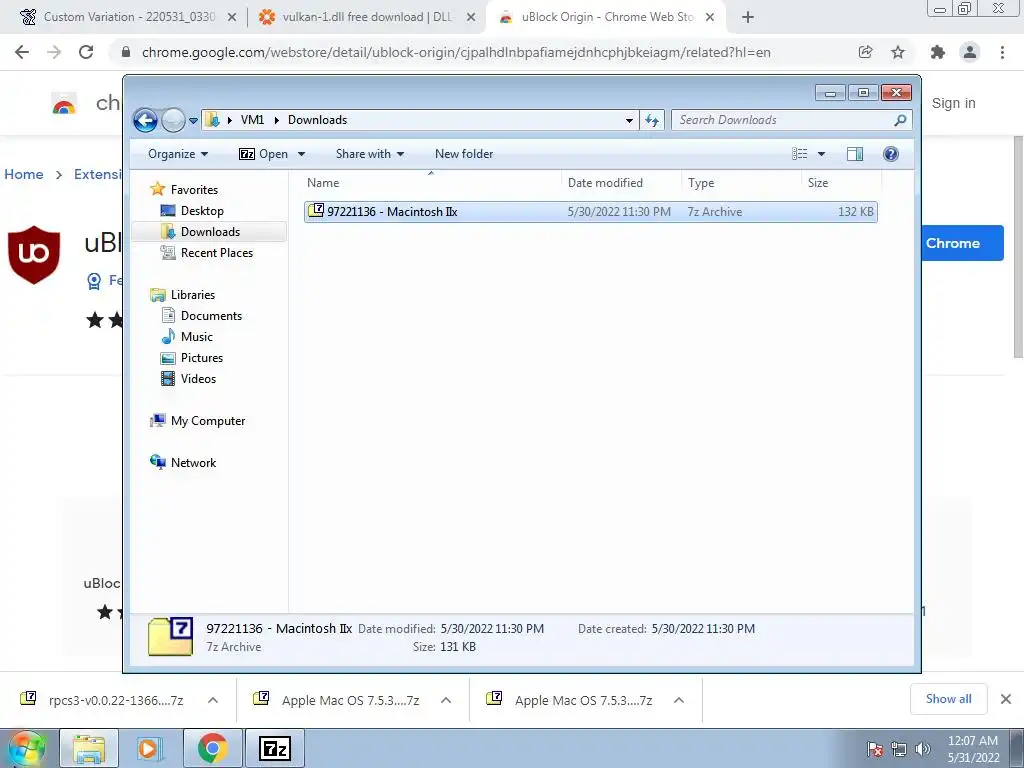
Task: Click the refresh button next to address bar
Action: coord(652,120)
